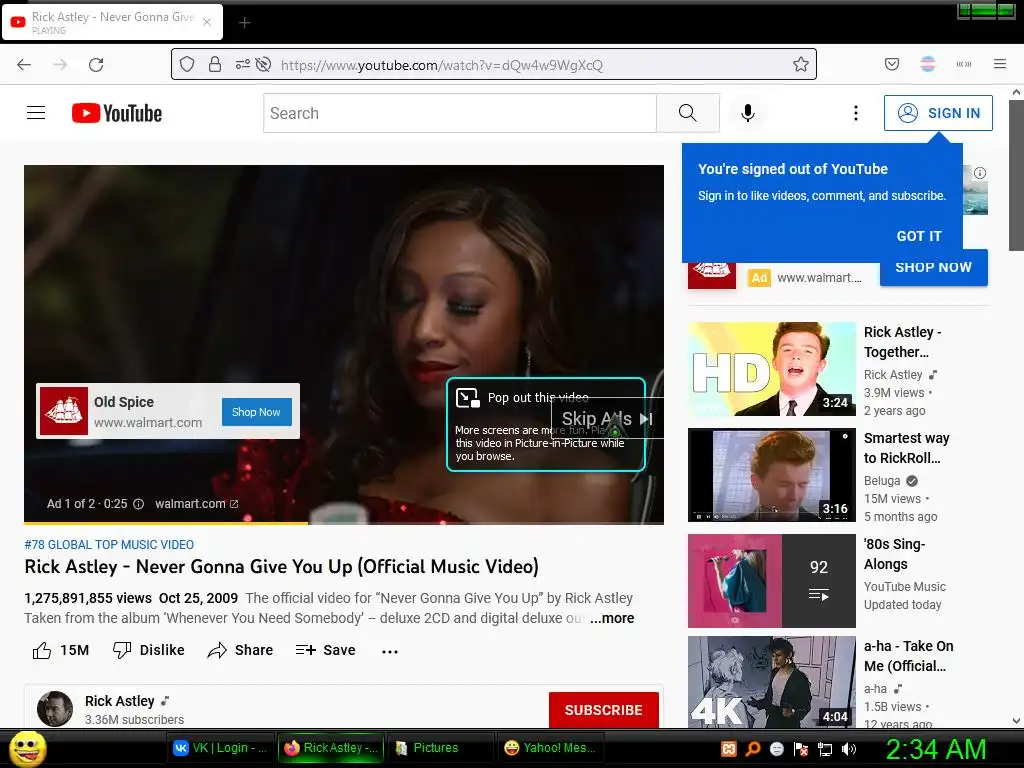1024x768 pixels.
Task: Open the shield tracking protection icon
Action: (x=187, y=64)
